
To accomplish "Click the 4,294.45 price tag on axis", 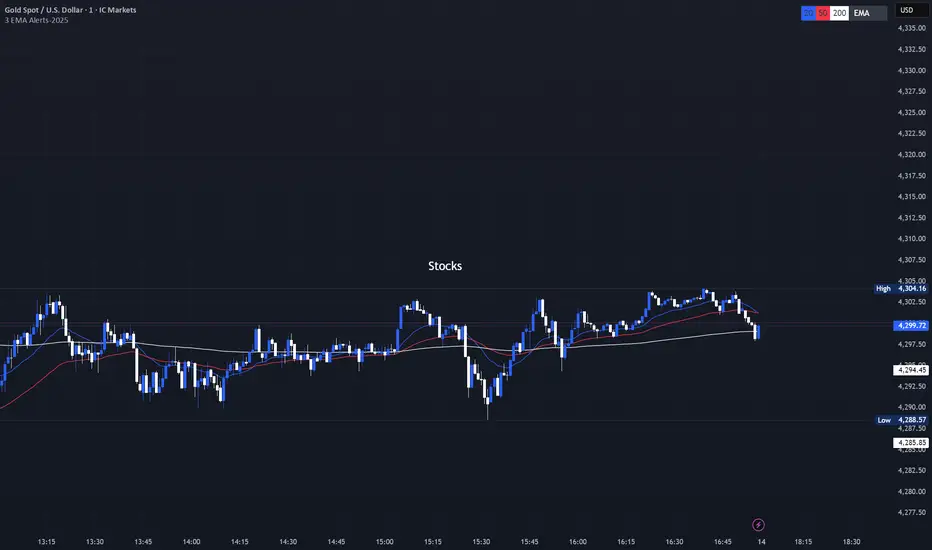I will (911, 370).
